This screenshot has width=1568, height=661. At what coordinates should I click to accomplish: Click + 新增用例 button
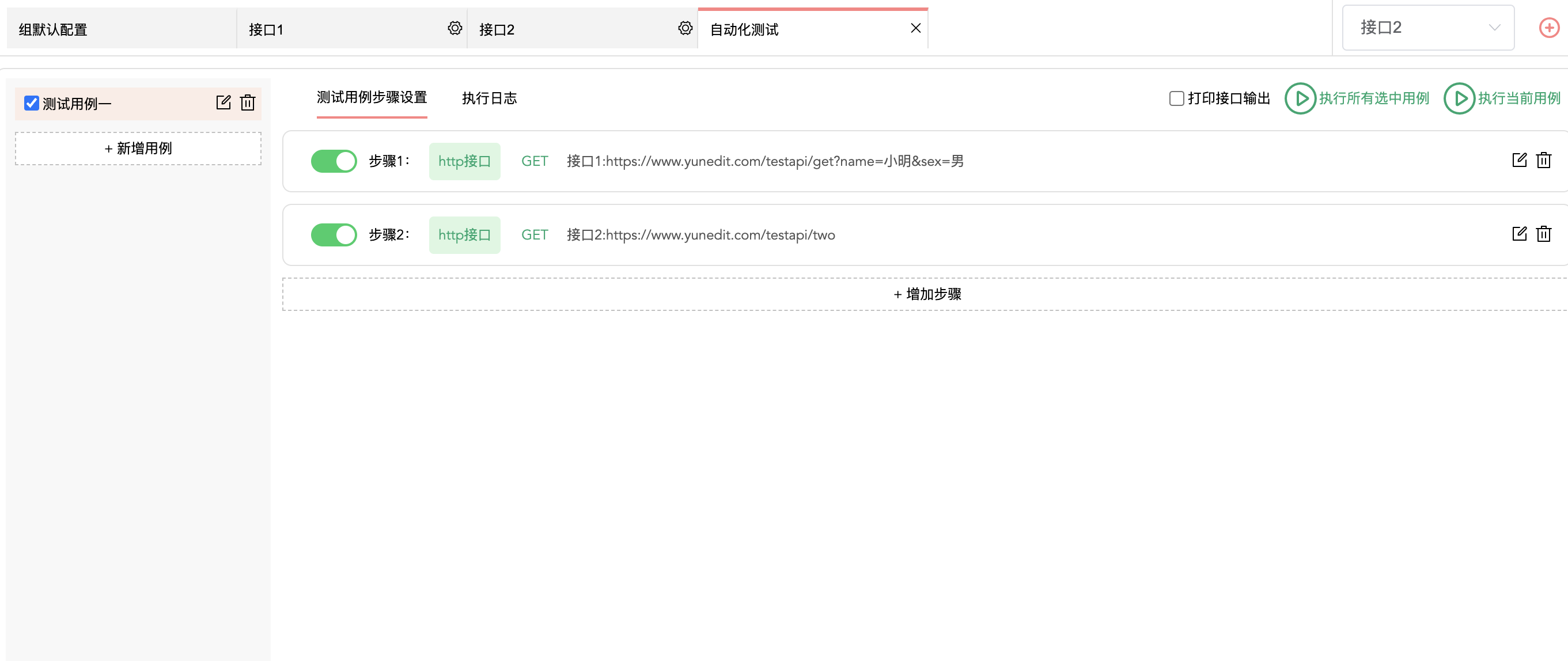point(138,149)
